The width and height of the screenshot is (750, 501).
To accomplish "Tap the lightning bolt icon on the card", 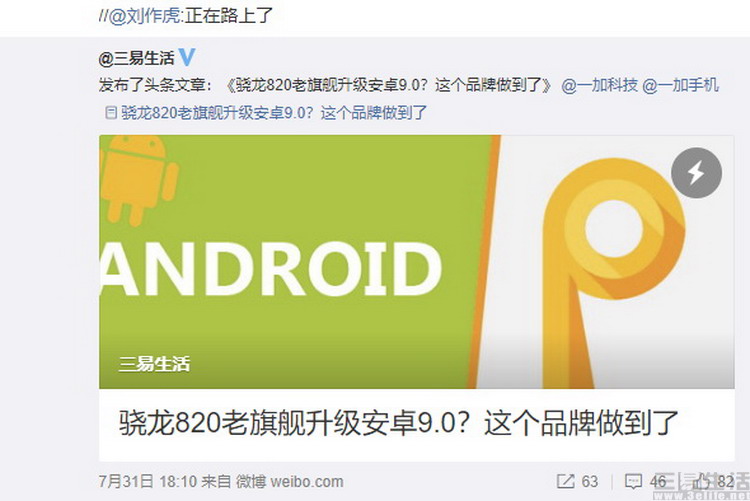I will 696,173.
